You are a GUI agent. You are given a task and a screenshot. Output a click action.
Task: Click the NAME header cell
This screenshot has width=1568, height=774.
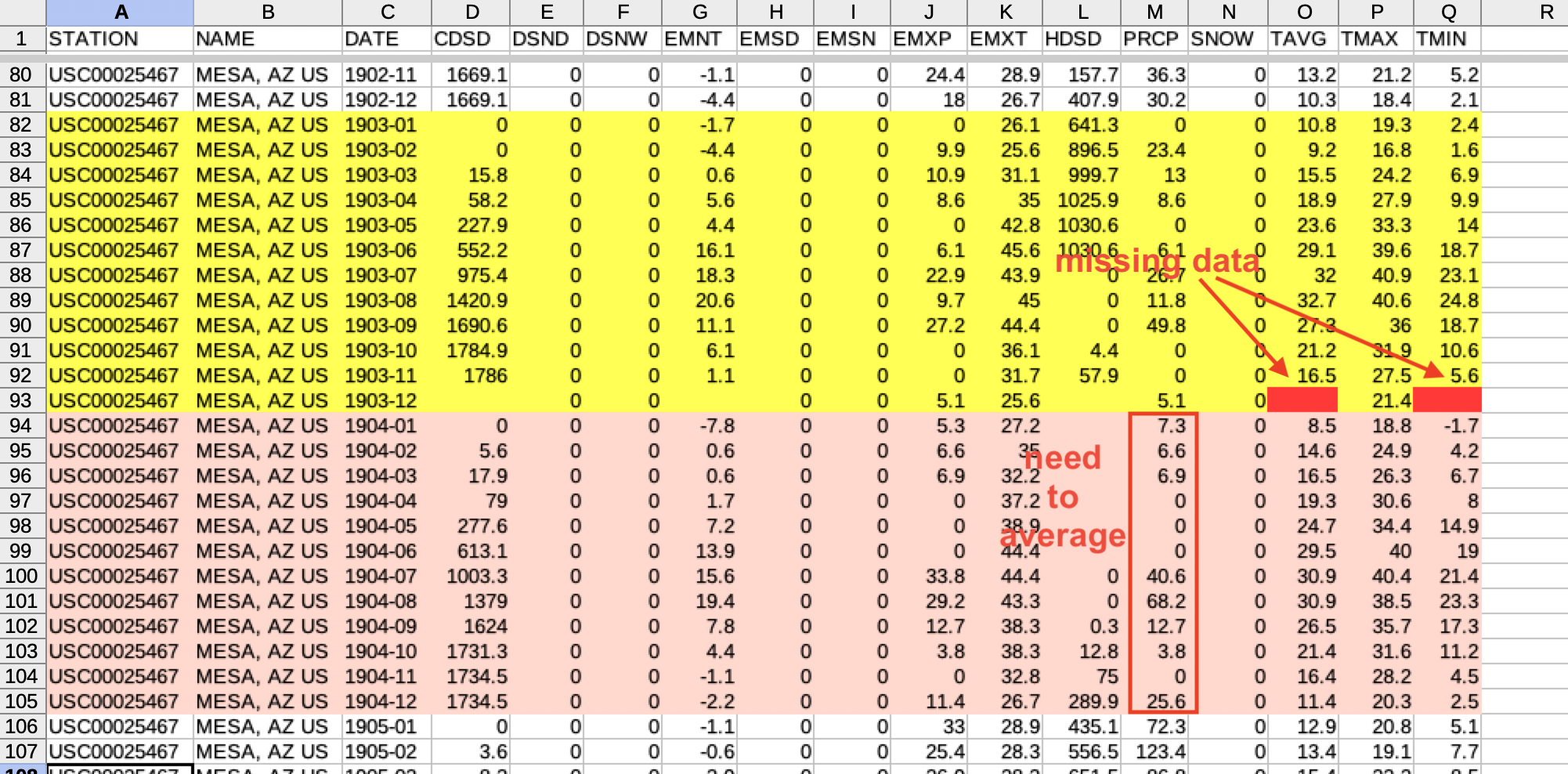268,38
